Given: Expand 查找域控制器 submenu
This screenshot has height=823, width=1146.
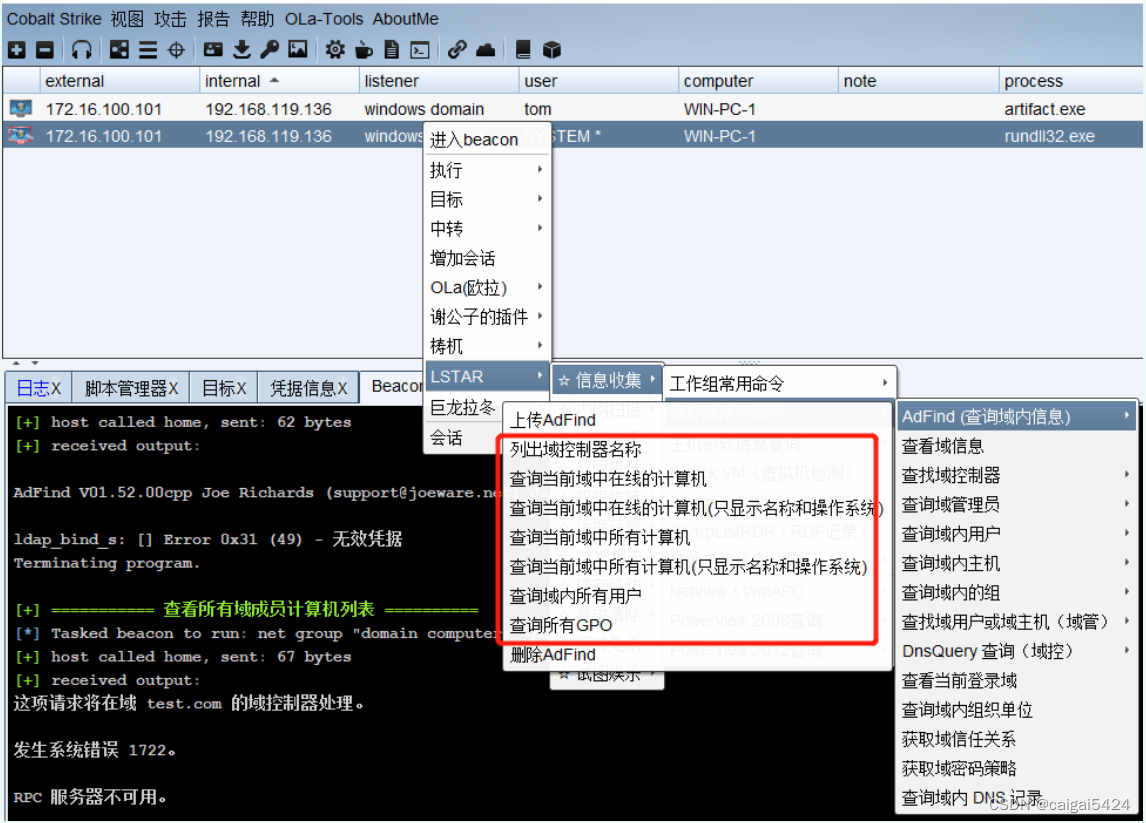Looking at the screenshot, I should 1017,475.
